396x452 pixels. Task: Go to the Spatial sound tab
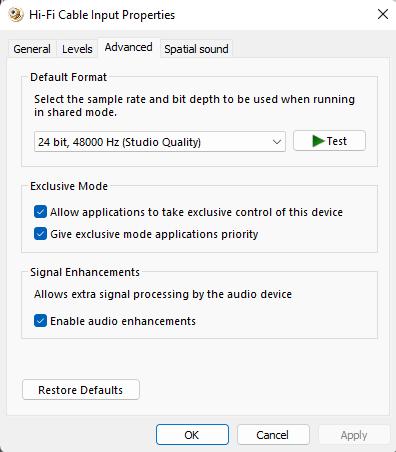click(196, 49)
